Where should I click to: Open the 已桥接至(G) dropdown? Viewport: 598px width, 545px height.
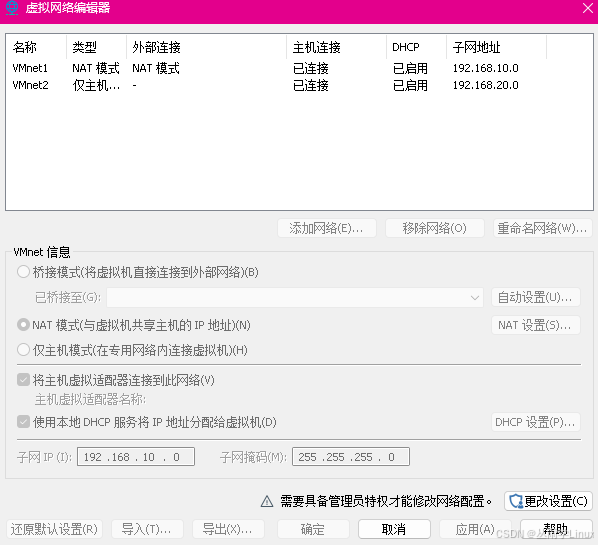click(x=295, y=297)
